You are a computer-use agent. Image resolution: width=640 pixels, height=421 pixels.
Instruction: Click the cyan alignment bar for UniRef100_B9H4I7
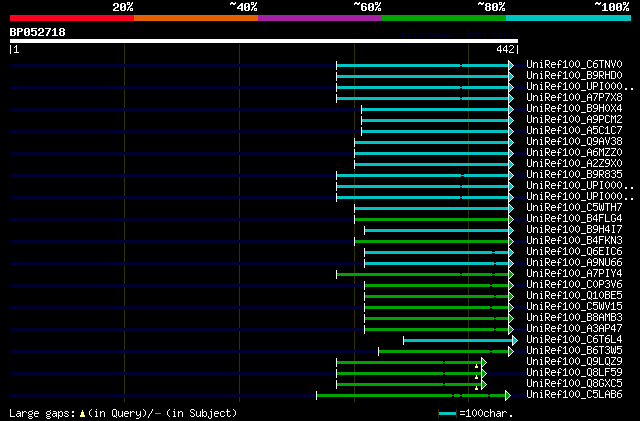436,231
